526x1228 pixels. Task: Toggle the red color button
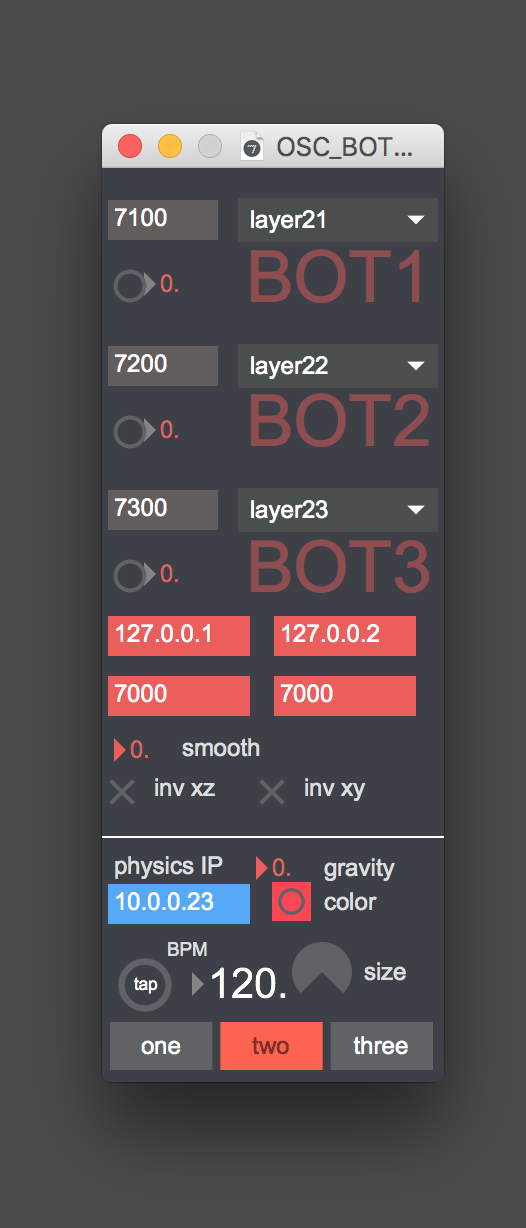point(292,902)
